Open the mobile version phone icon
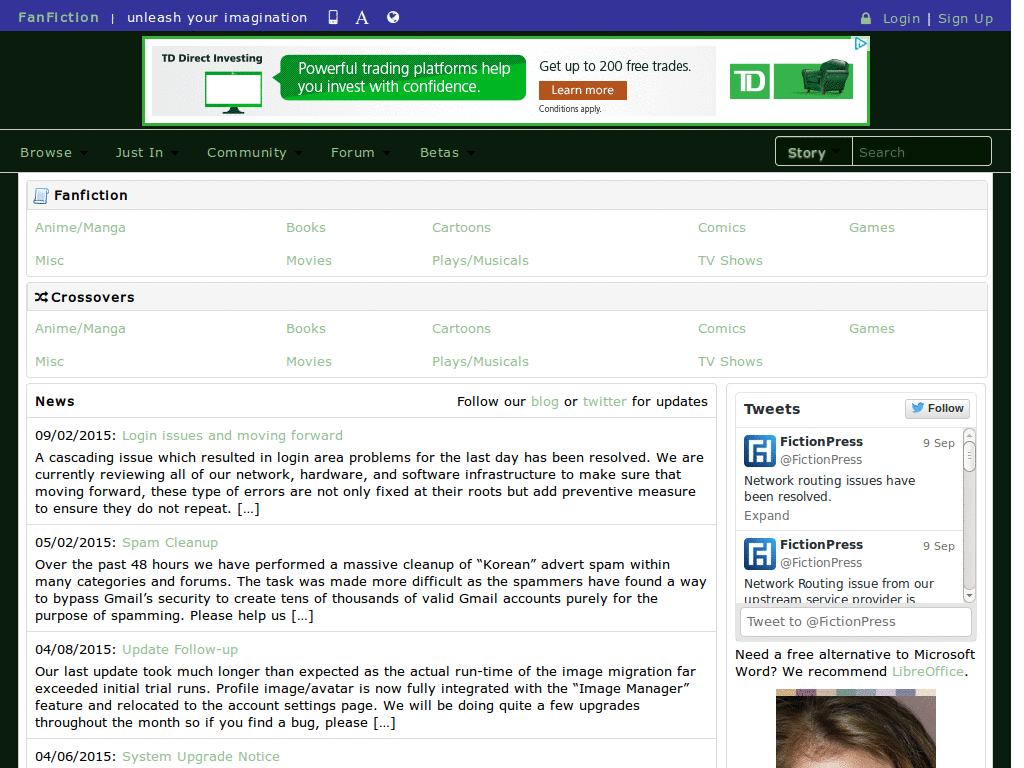This screenshot has height=768, width=1024. coord(333,18)
